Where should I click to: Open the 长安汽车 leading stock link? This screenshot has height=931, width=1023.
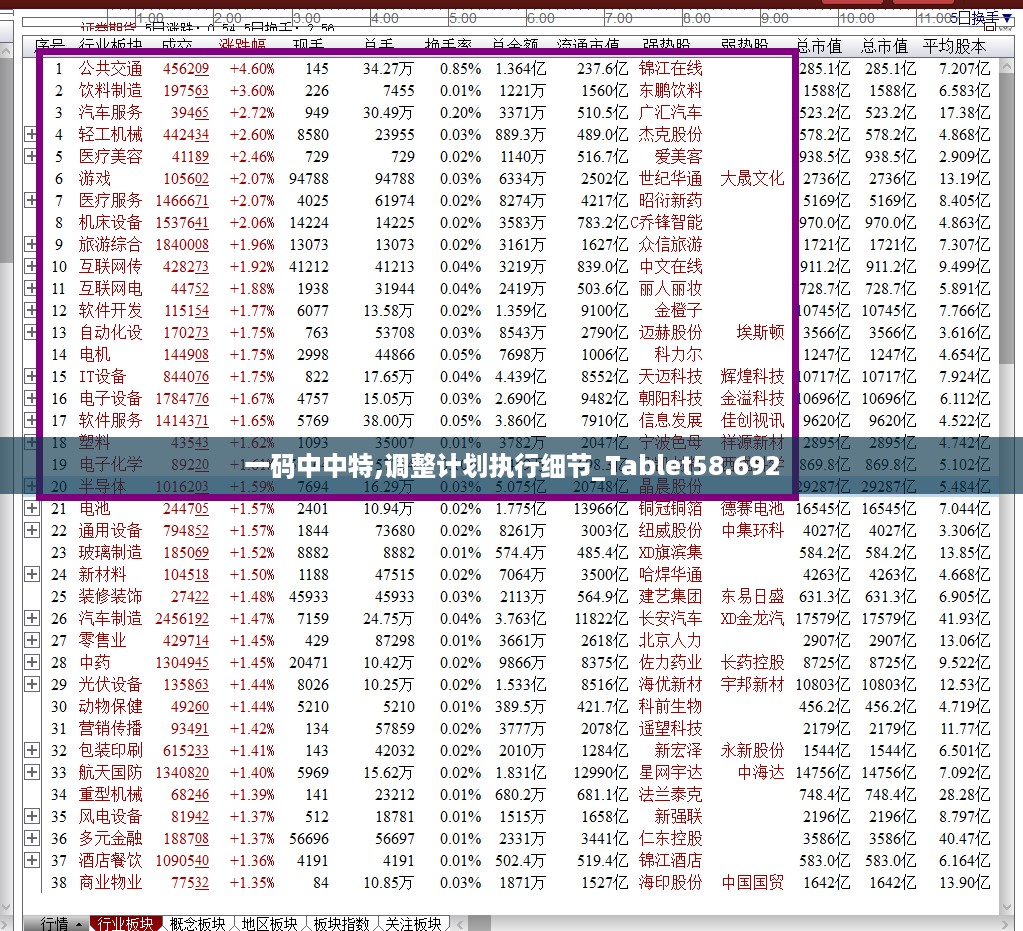click(x=671, y=618)
